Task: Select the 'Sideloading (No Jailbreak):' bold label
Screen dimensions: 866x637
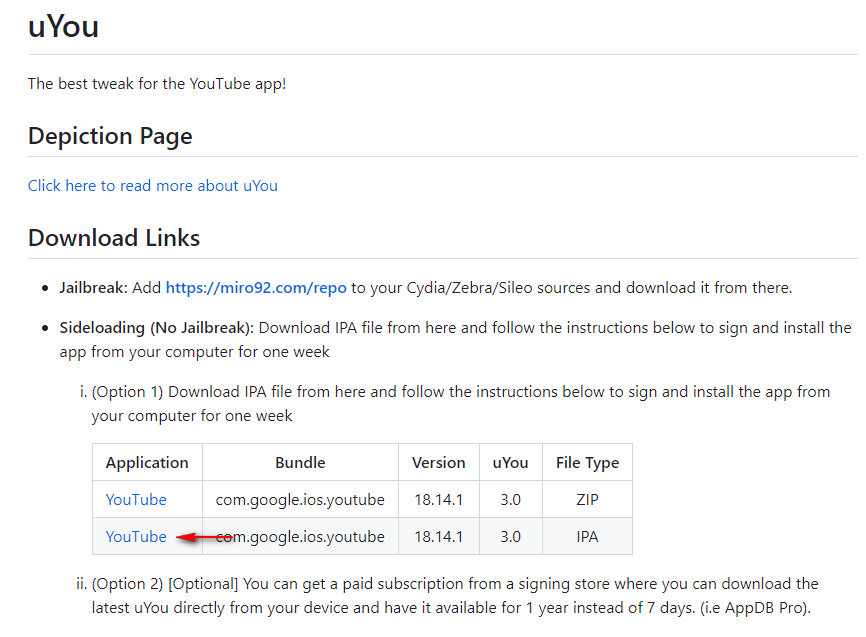Action: click(156, 328)
